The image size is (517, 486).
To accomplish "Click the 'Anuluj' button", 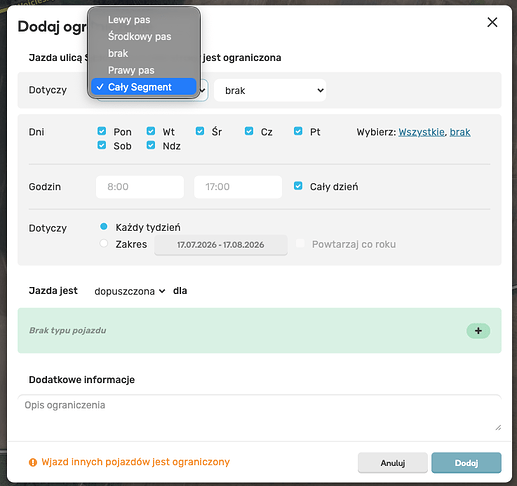I will (393, 463).
